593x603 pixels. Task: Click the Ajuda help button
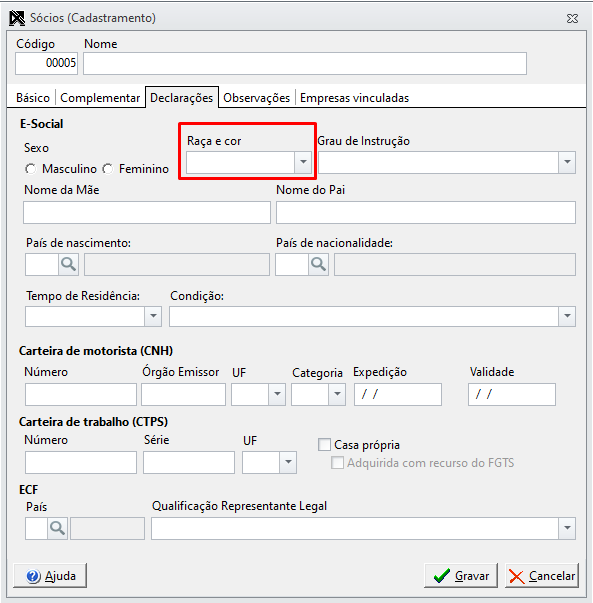point(50,576)
